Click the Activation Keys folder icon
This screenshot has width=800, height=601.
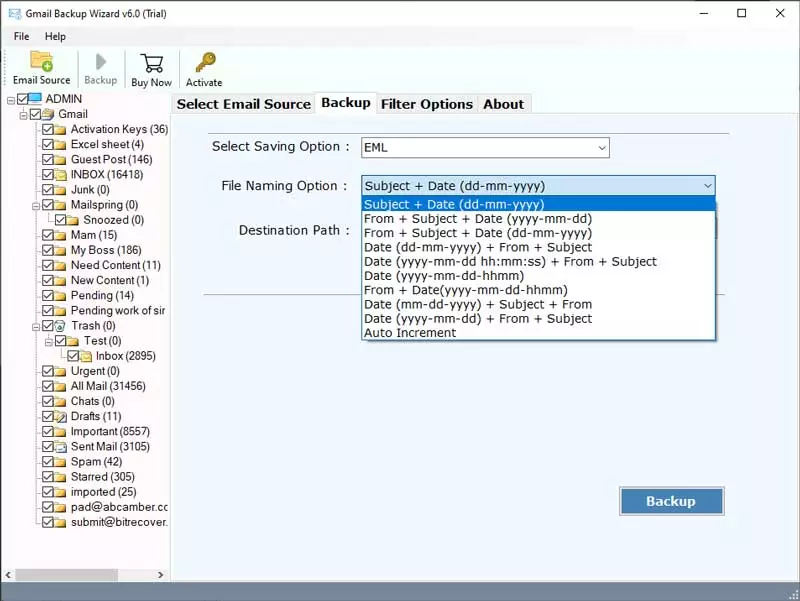(60, 130)
